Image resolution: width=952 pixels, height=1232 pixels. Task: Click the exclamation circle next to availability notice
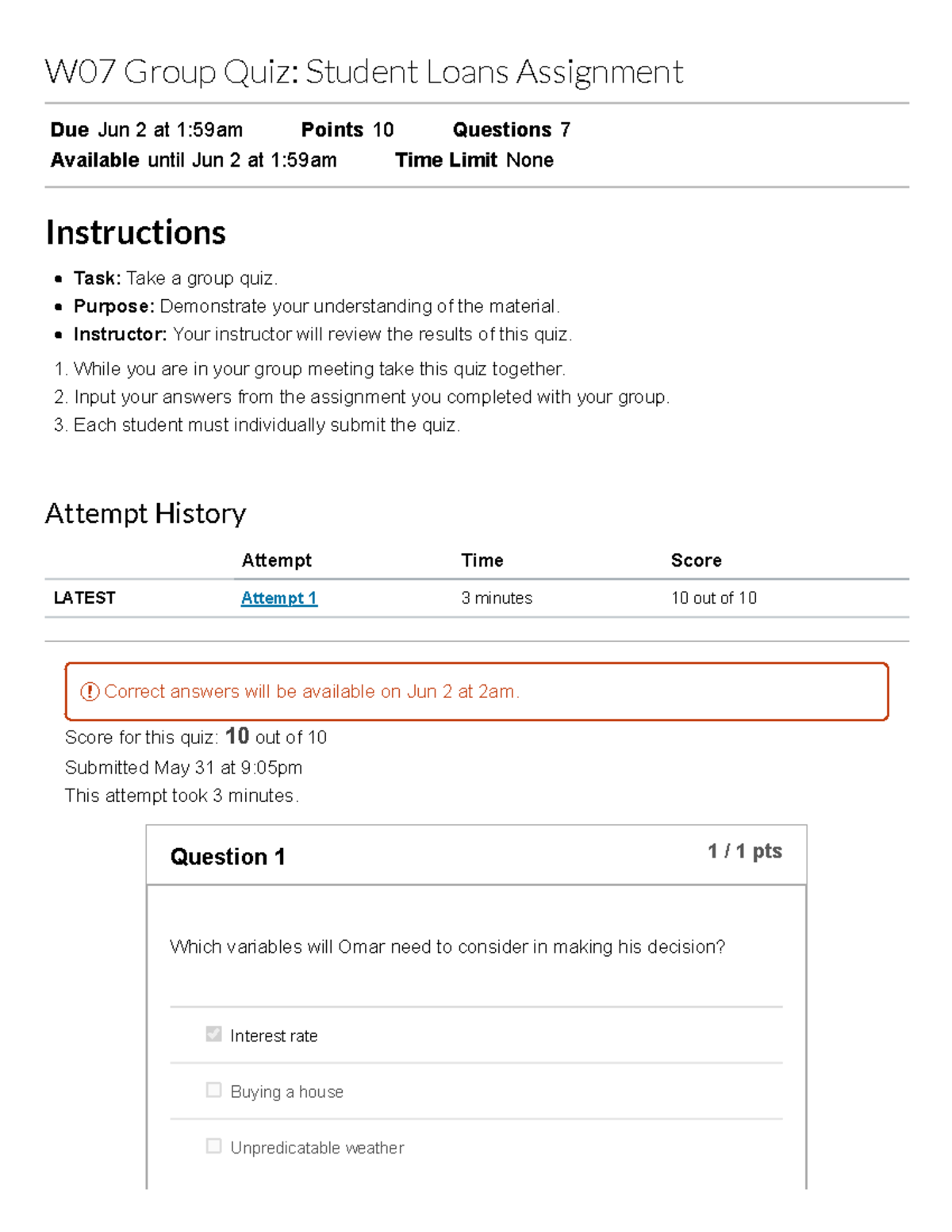(x=90, y=691)
